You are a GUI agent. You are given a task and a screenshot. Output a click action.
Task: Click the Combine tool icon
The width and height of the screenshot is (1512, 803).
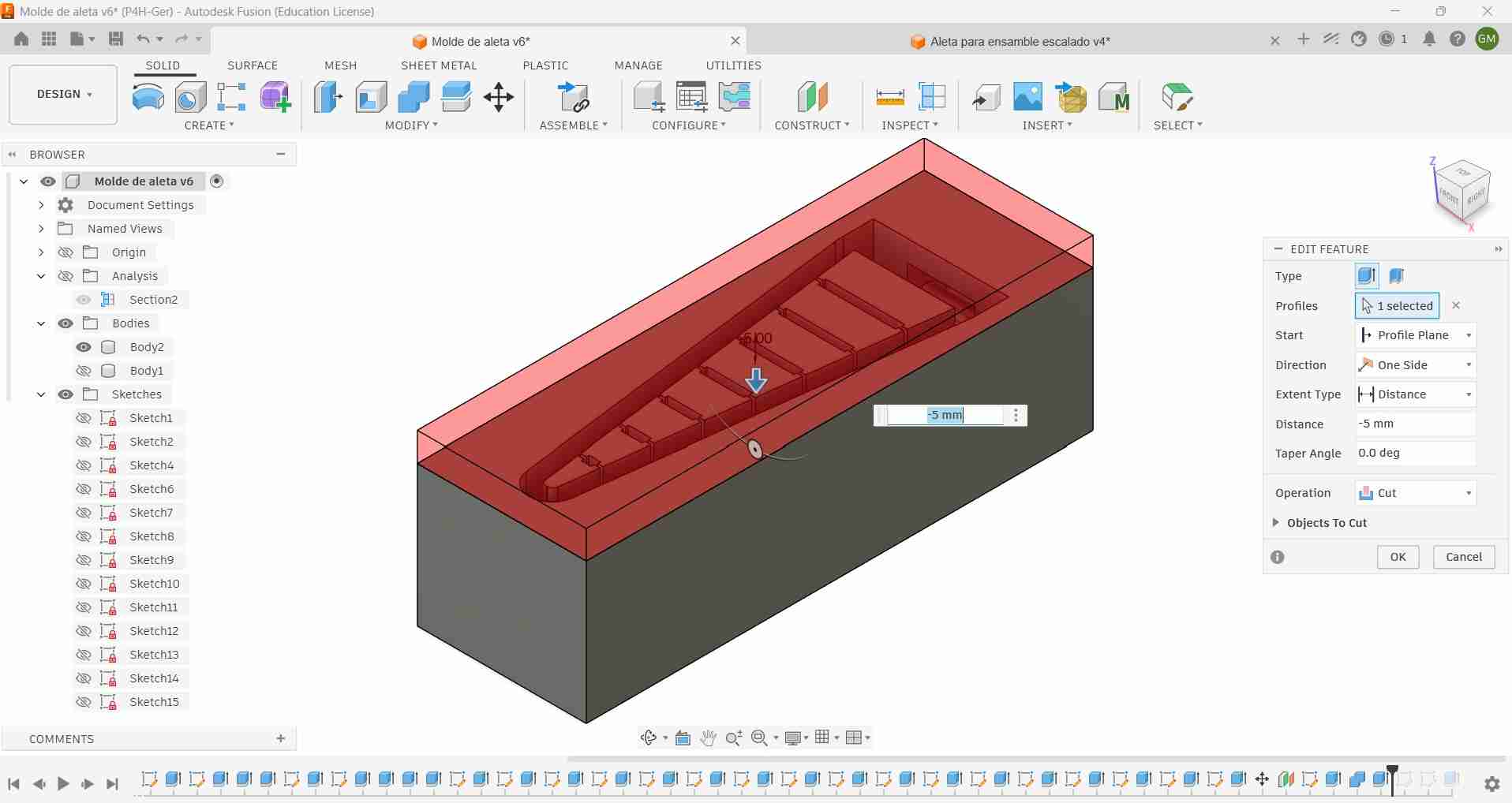(414, 97)
